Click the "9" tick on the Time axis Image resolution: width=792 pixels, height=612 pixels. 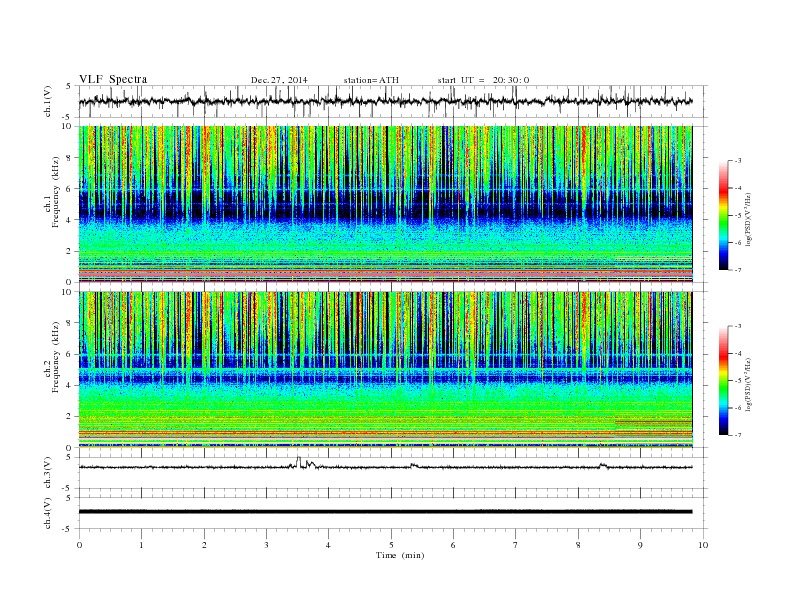click(x=640, y=545)
